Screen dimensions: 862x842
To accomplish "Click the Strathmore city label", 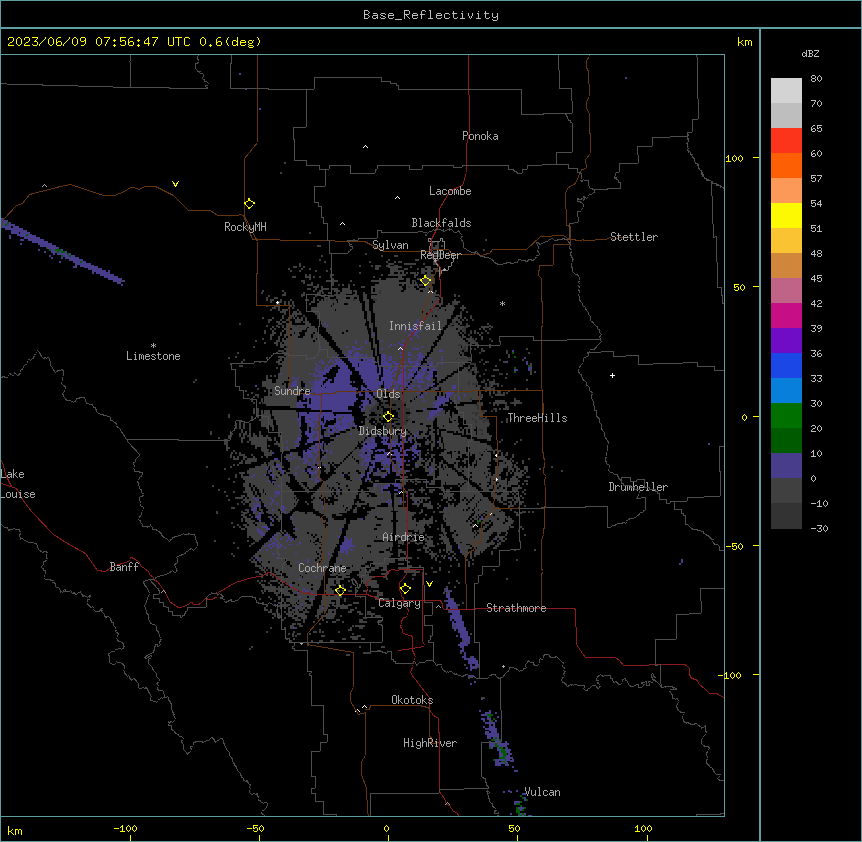I will click(x=516, y=608).
